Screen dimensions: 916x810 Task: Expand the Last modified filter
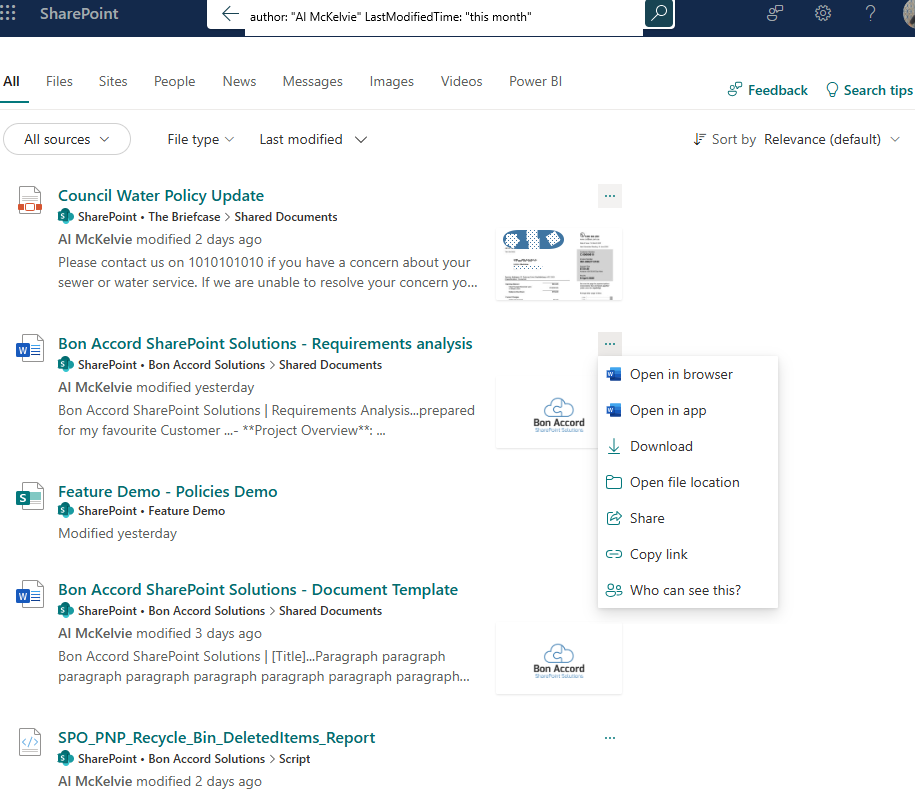313,139
